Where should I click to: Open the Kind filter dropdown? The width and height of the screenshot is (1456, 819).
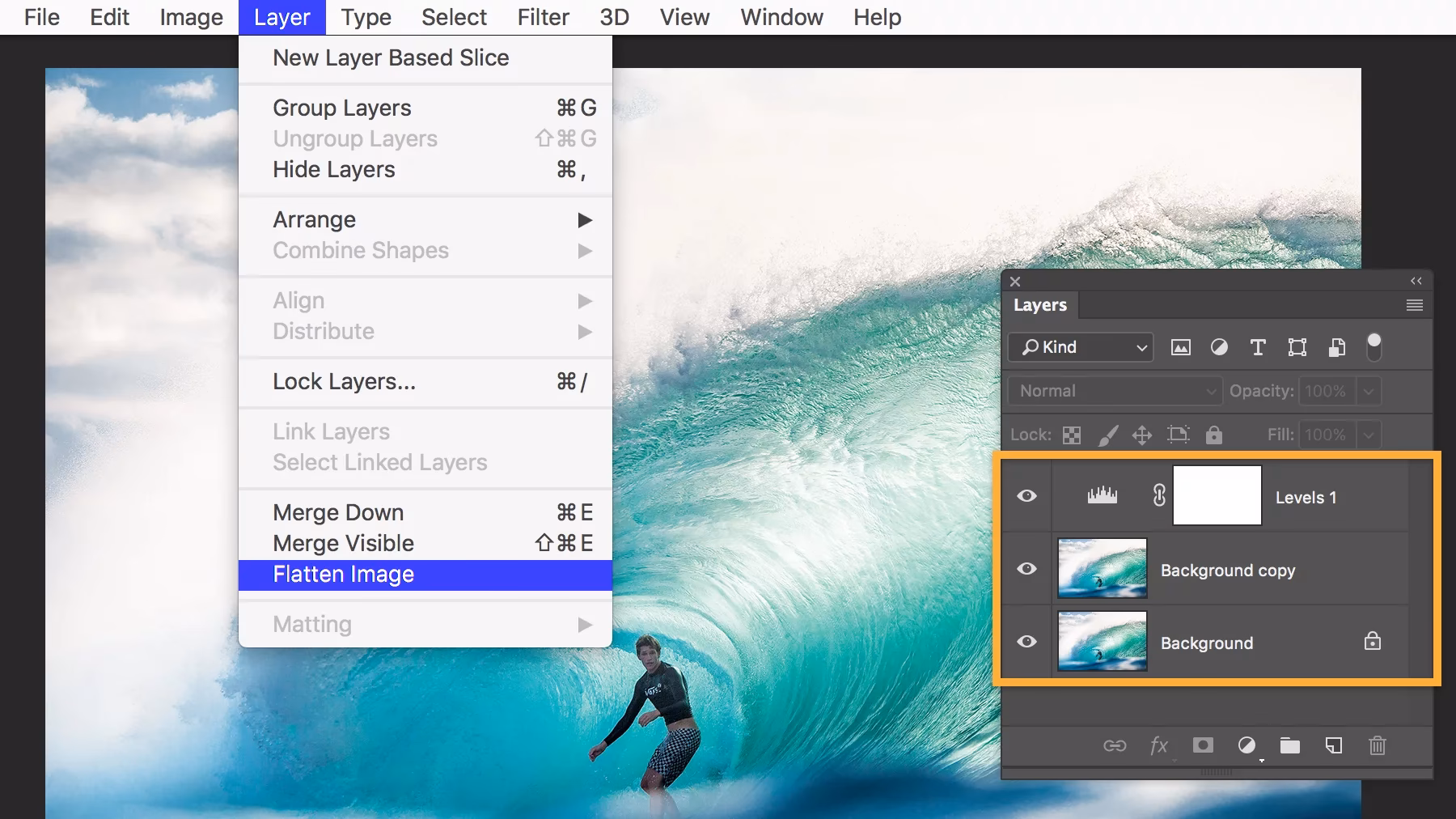1080,347
